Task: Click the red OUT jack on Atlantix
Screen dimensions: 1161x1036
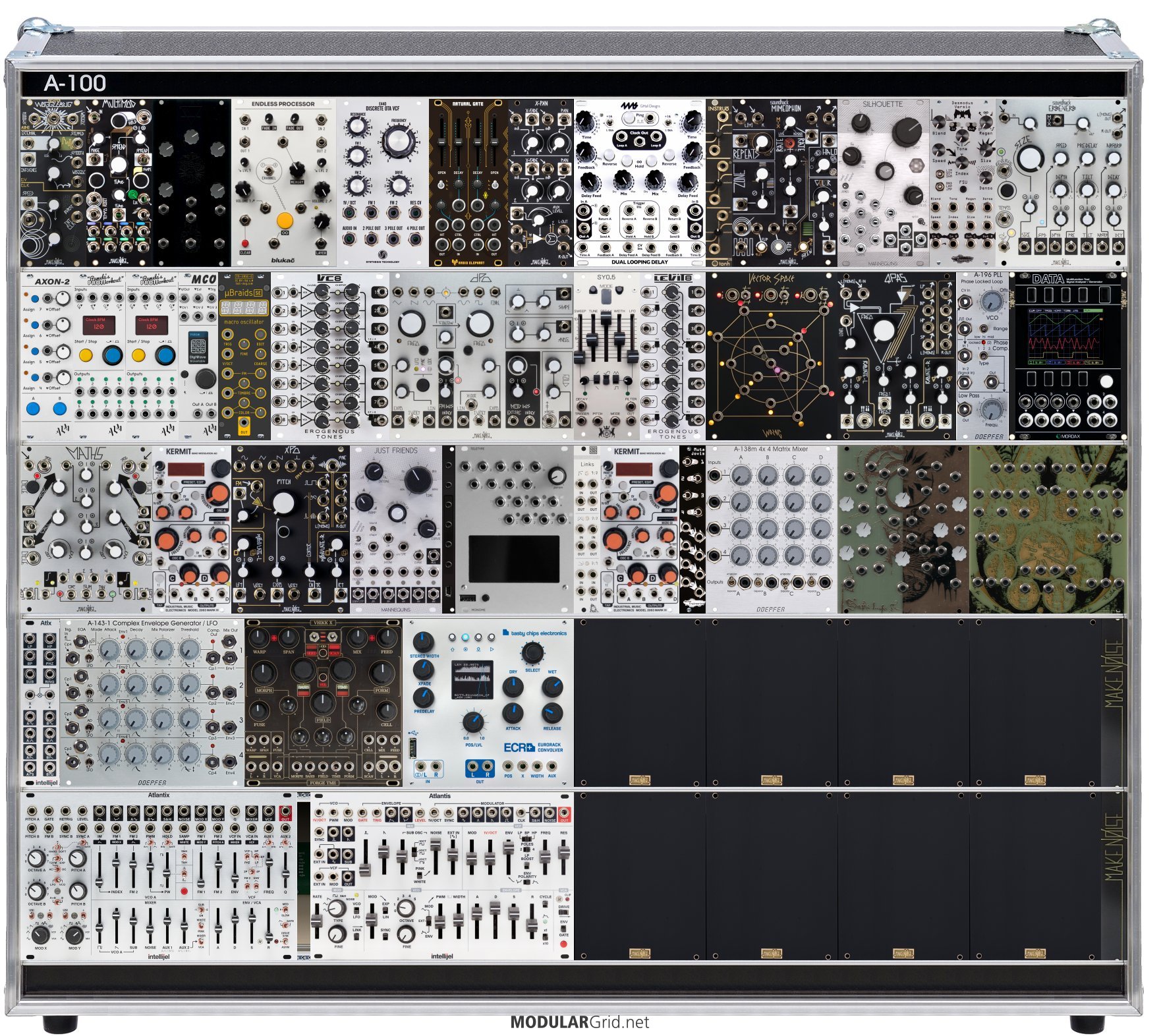Action: point(285,811)
